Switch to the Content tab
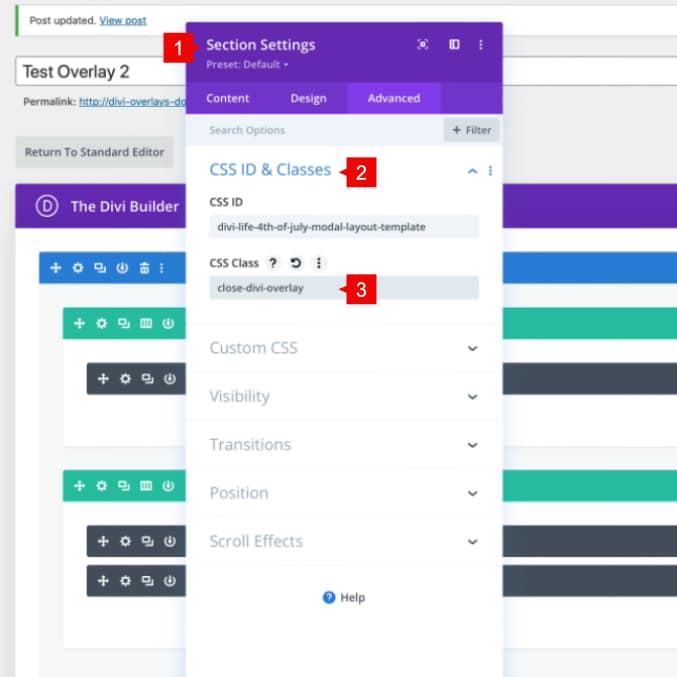677x677 pixels. [227, 98]
